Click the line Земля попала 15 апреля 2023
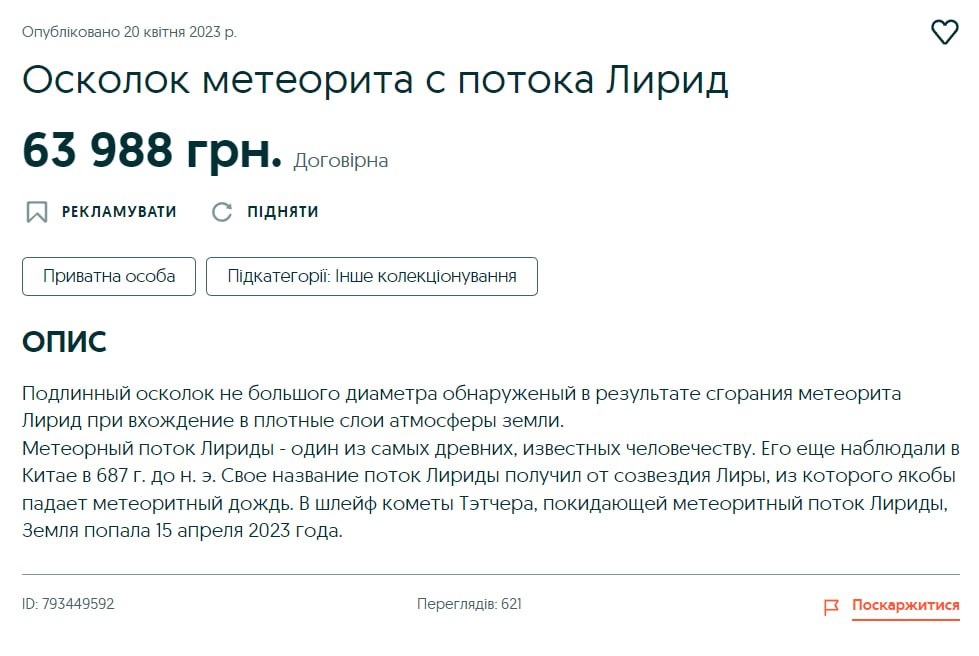The height and width of the screenshot is (656, 979). (182, 531)
